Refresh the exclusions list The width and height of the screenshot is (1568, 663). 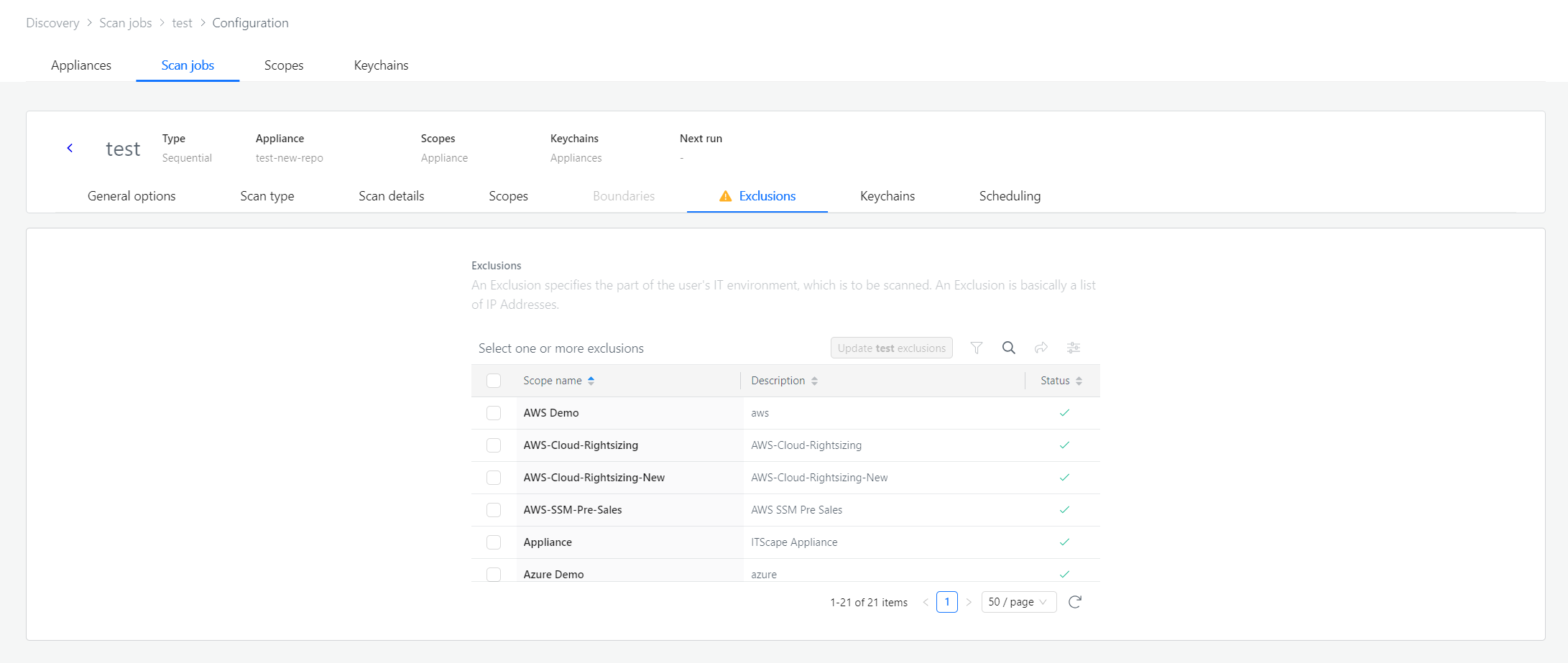[x=1075, y=602]
